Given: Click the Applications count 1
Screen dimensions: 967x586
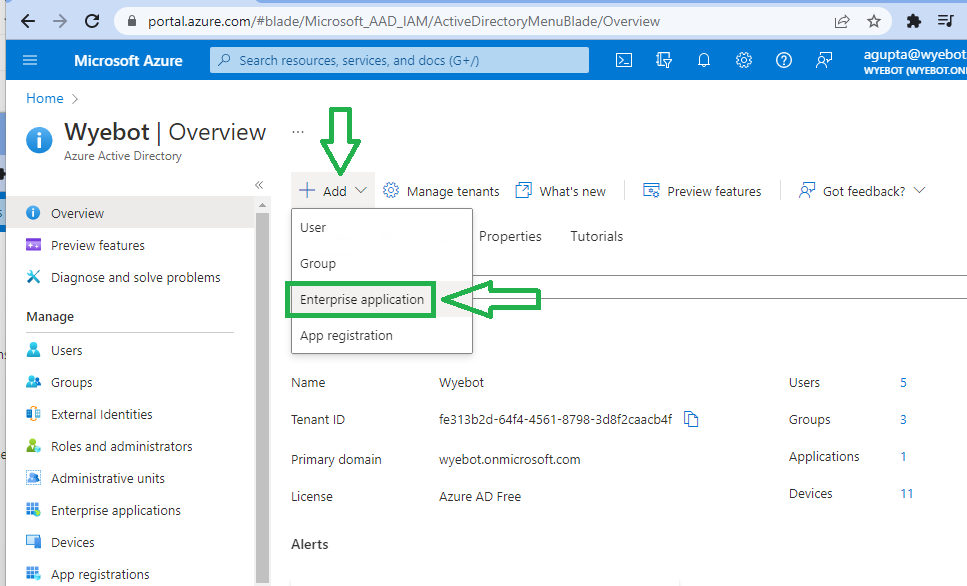Looking at the screenshot, I should (903, 456).
